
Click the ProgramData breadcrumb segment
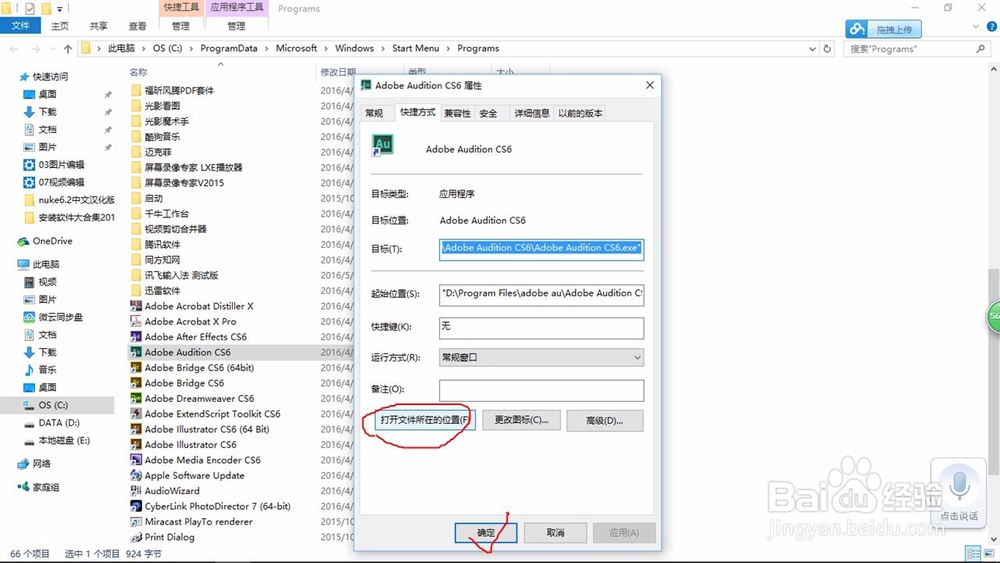coord(229,48)
